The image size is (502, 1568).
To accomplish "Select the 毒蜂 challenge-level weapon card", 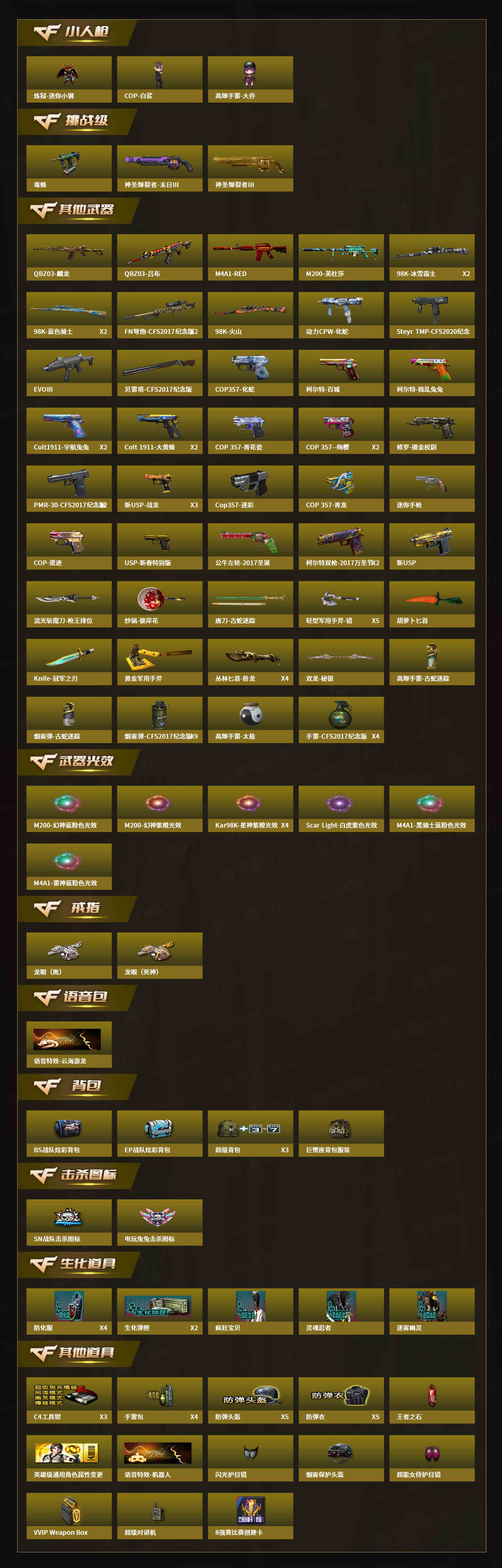I will [69, 168].
